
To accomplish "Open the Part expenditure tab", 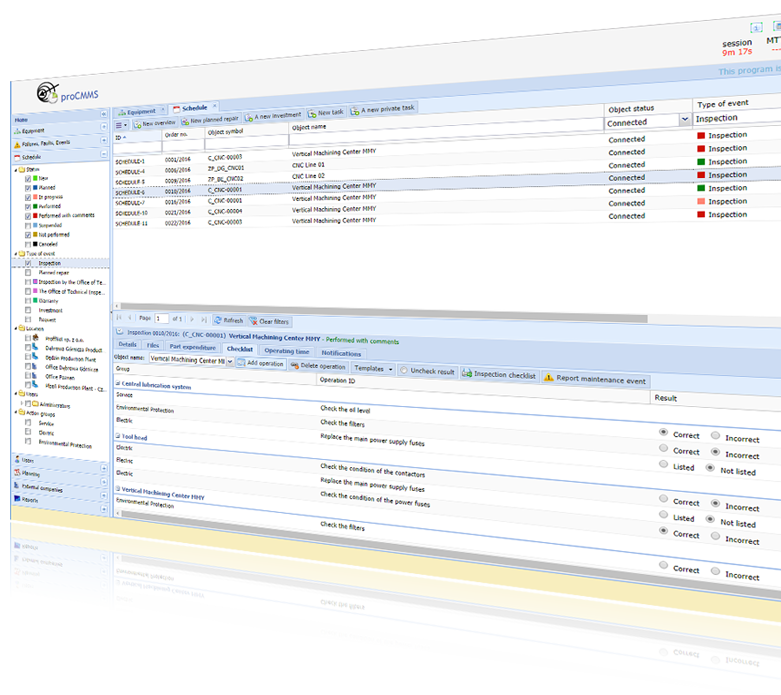I will coord(193,347).
